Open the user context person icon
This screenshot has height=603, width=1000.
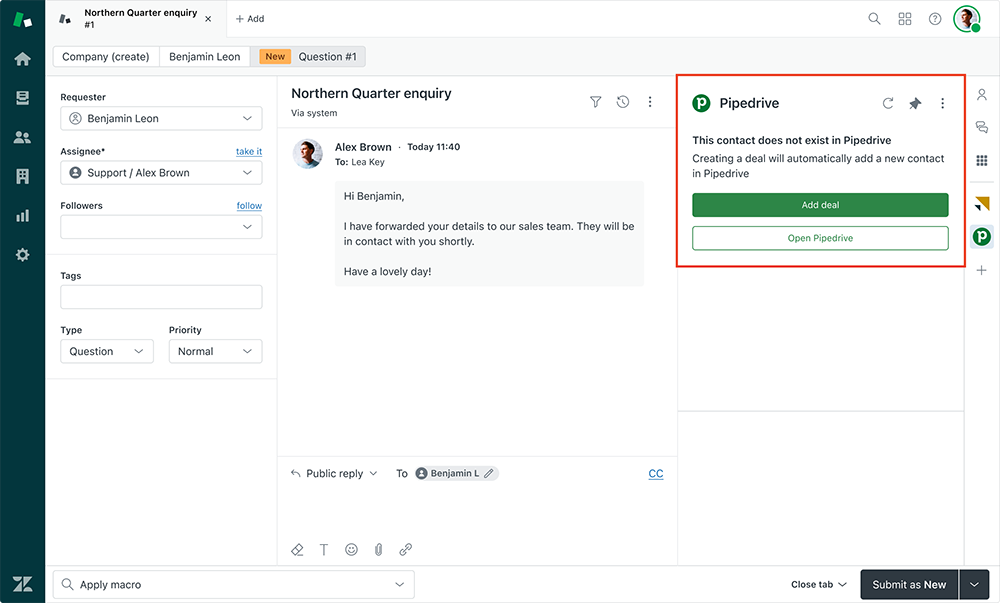coord(982,95)
